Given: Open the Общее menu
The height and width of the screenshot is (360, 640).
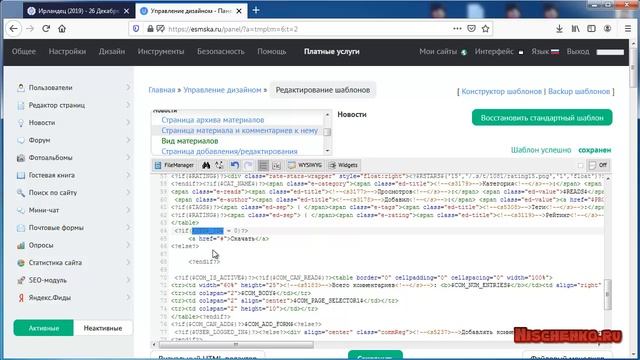Looking at the screenshot, I should coord(24,51).
